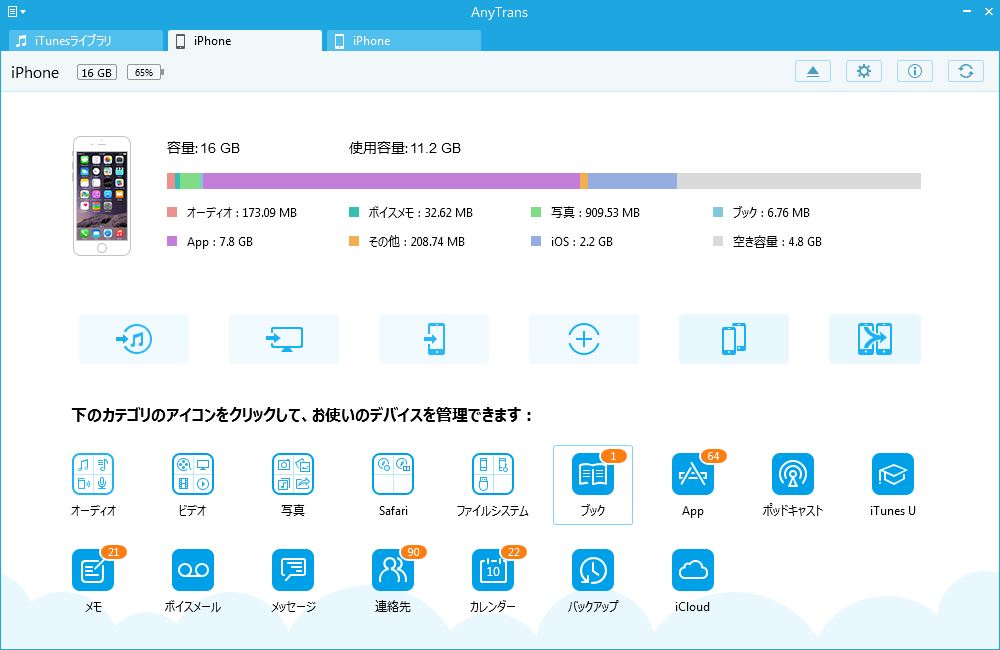Image resolution: width=1000 pixels, height=650 pixels.
Task: Click the その他 : 208.74 MB legend entry
Action: coord(407,242)
